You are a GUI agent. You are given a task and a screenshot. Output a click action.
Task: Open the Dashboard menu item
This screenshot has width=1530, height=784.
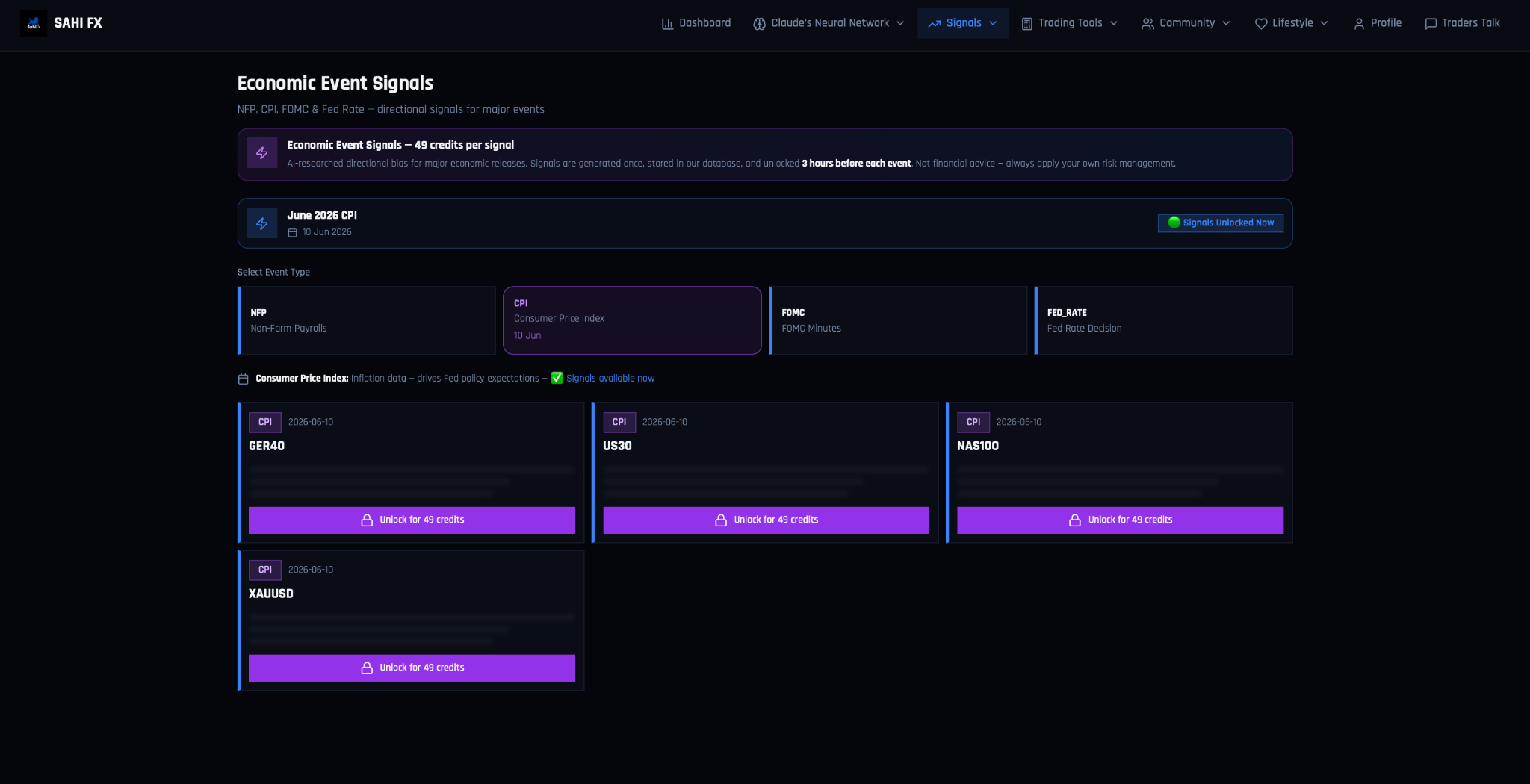pyautogui.click(x=696, y=23)
